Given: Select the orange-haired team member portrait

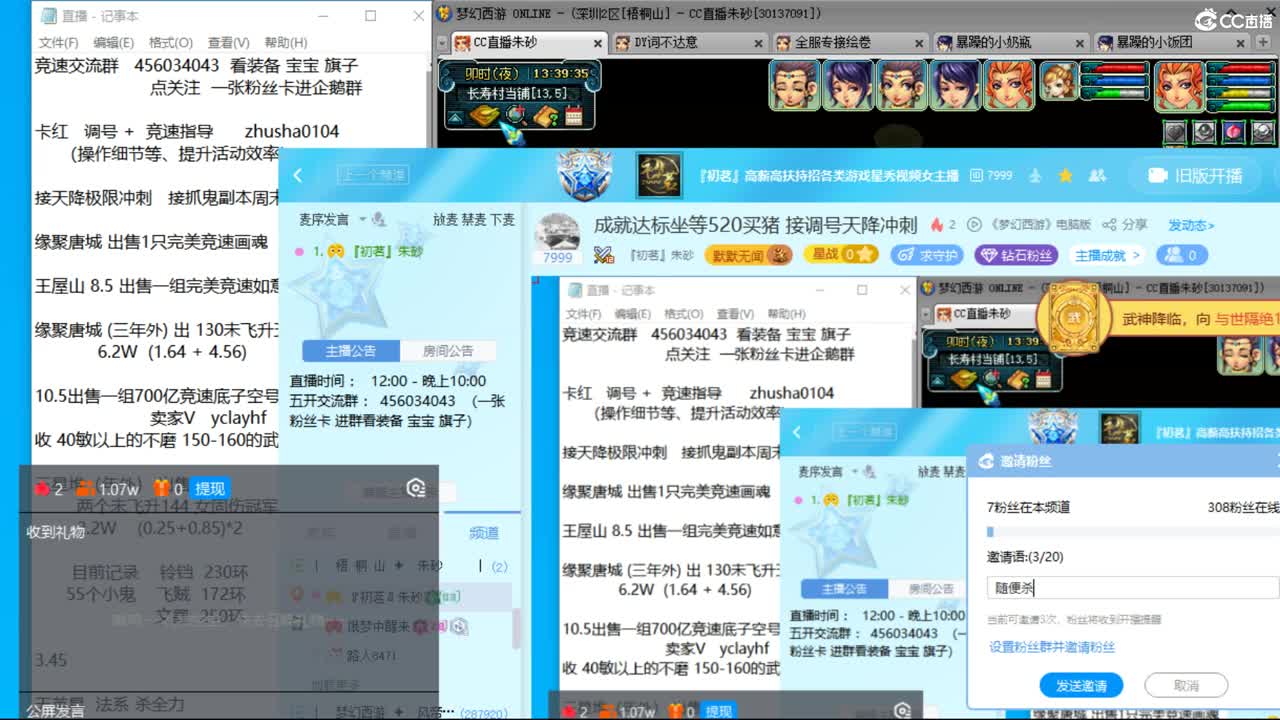Looking at the screenshot, I should (1010, 84).
